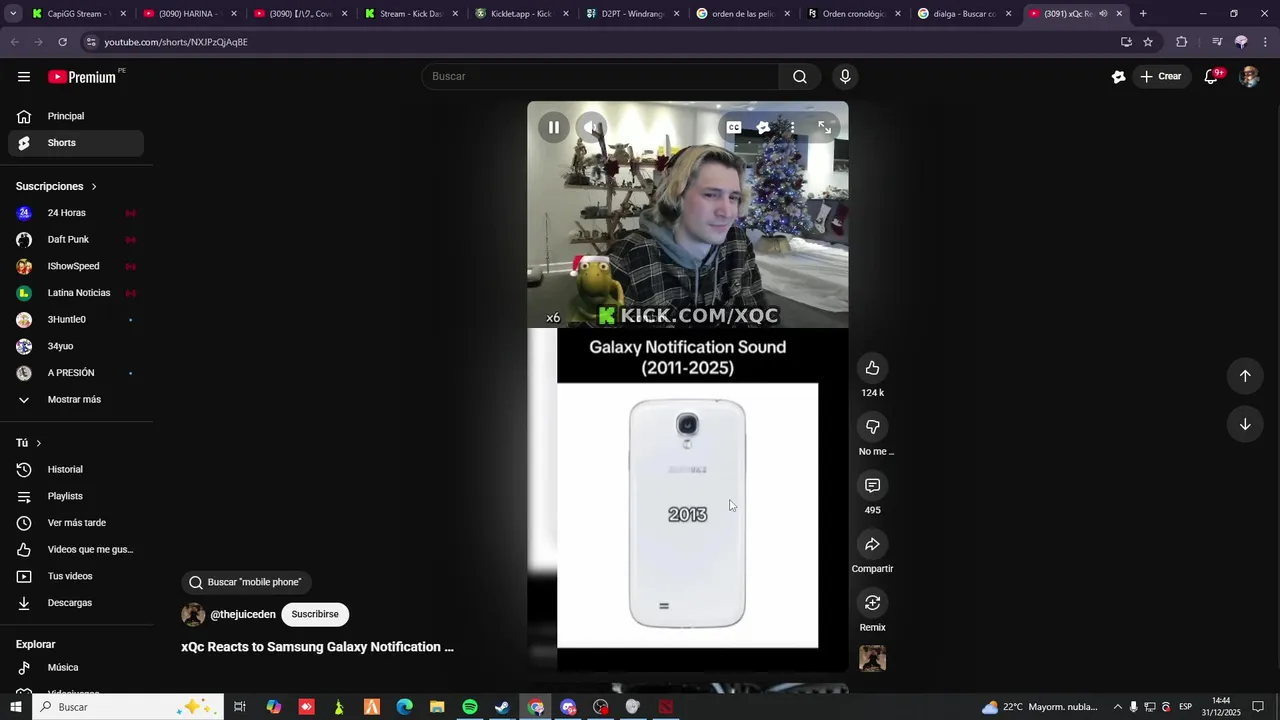Open the notifications bell
Screen dimensions: 1280x720
(x=1211, y=77)
